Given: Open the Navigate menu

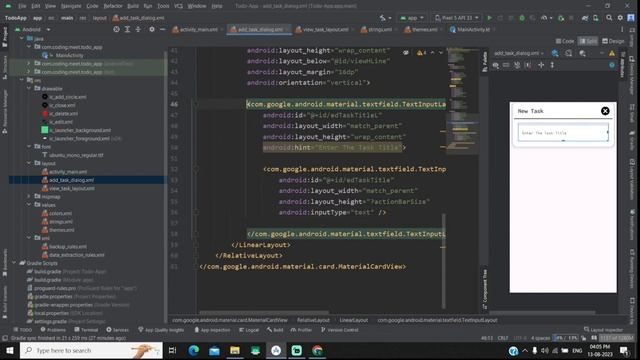Looking at the screenshot, I should (71, 6).
